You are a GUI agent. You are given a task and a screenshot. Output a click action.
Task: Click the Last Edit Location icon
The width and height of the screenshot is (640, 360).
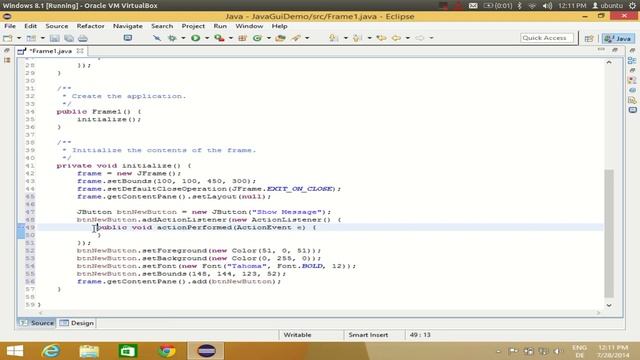click(382, 38)
